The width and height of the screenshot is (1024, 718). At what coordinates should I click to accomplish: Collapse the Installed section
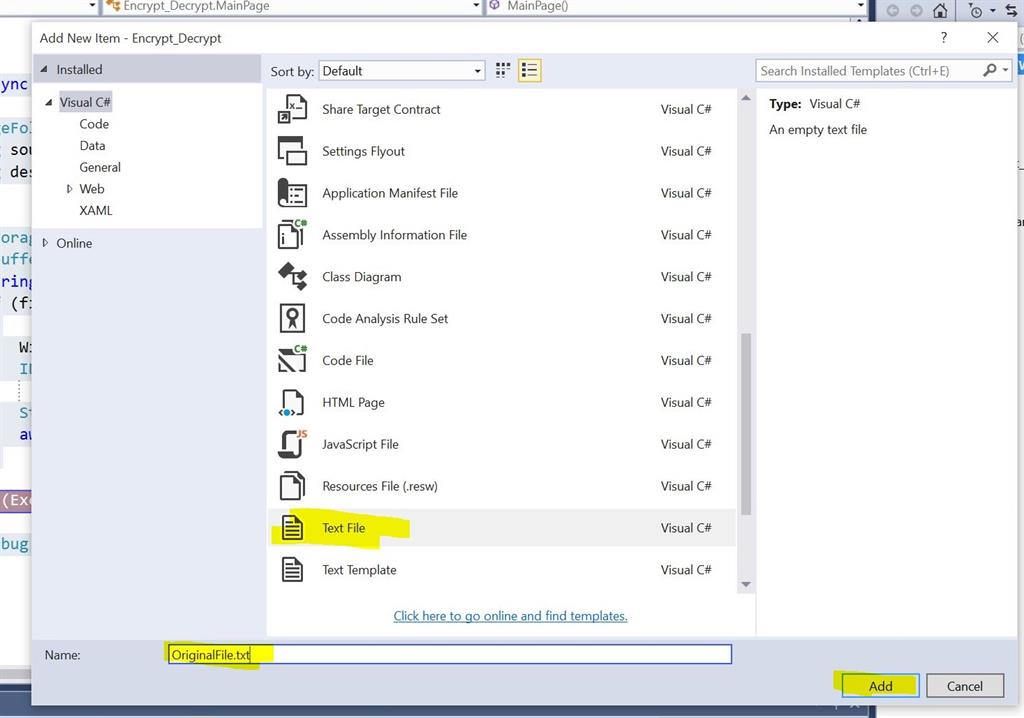tap(44, 69)
